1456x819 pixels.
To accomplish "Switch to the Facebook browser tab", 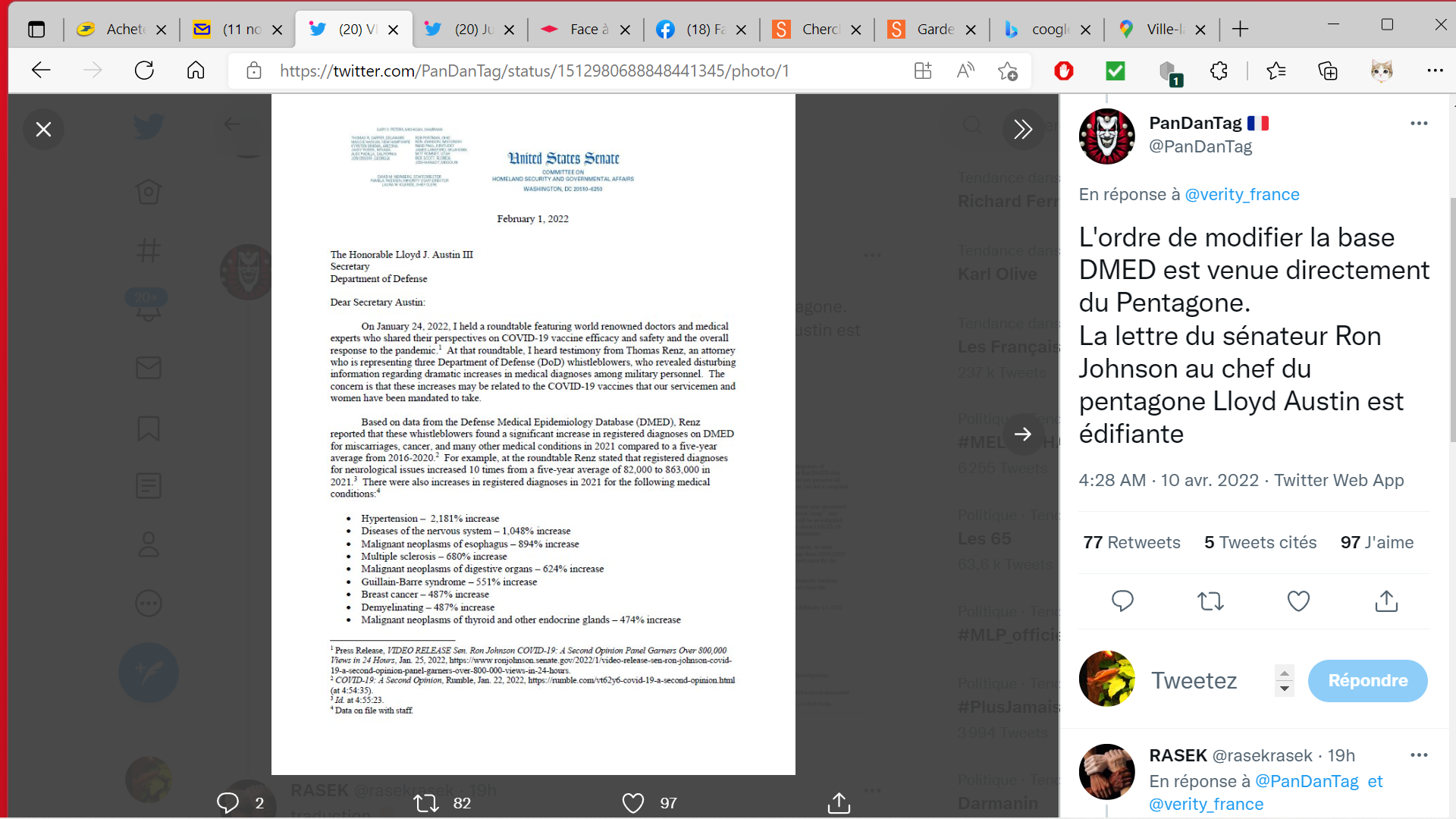I will (x=701, y=30).
